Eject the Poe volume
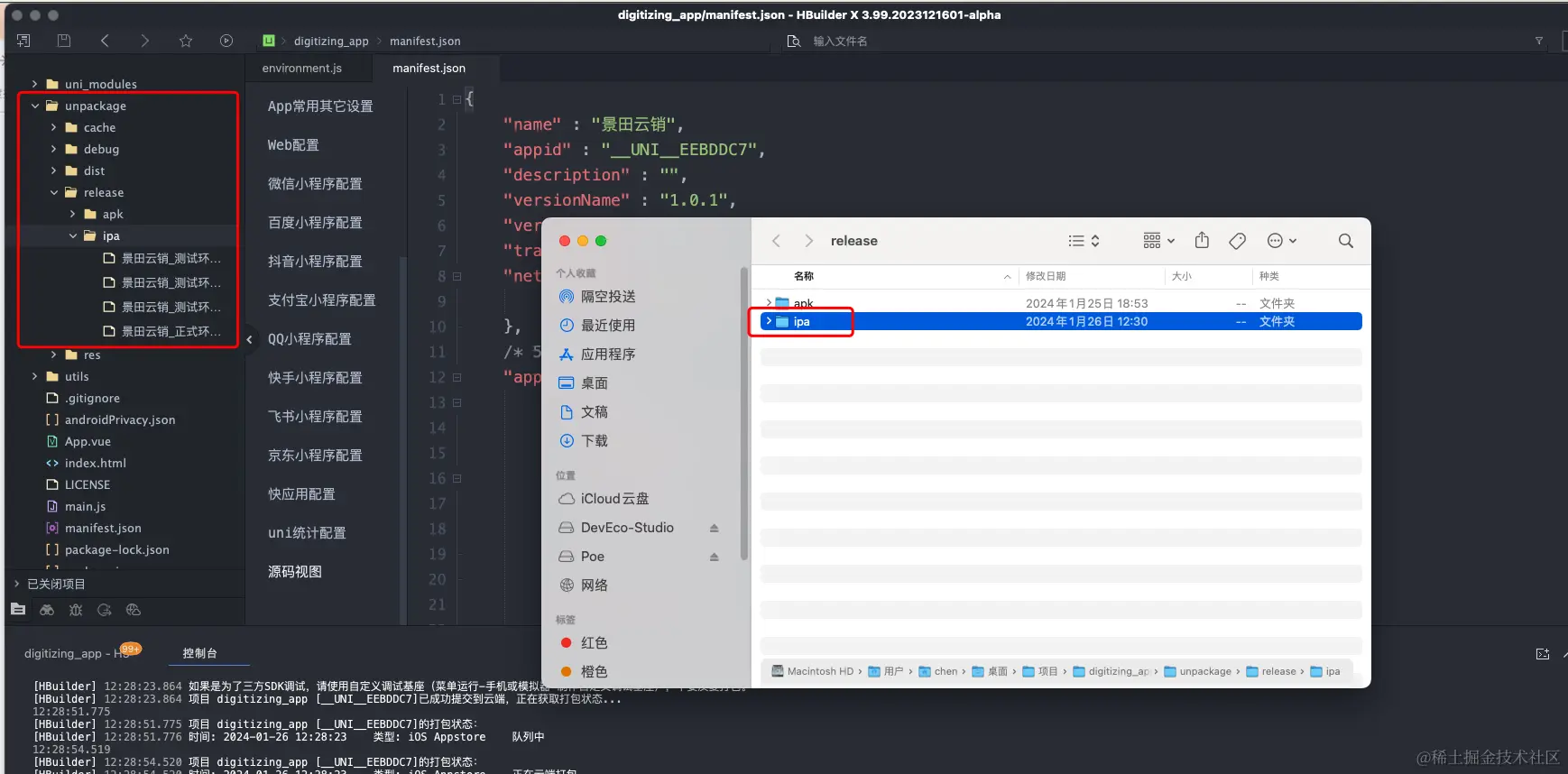 pos(715,557)
